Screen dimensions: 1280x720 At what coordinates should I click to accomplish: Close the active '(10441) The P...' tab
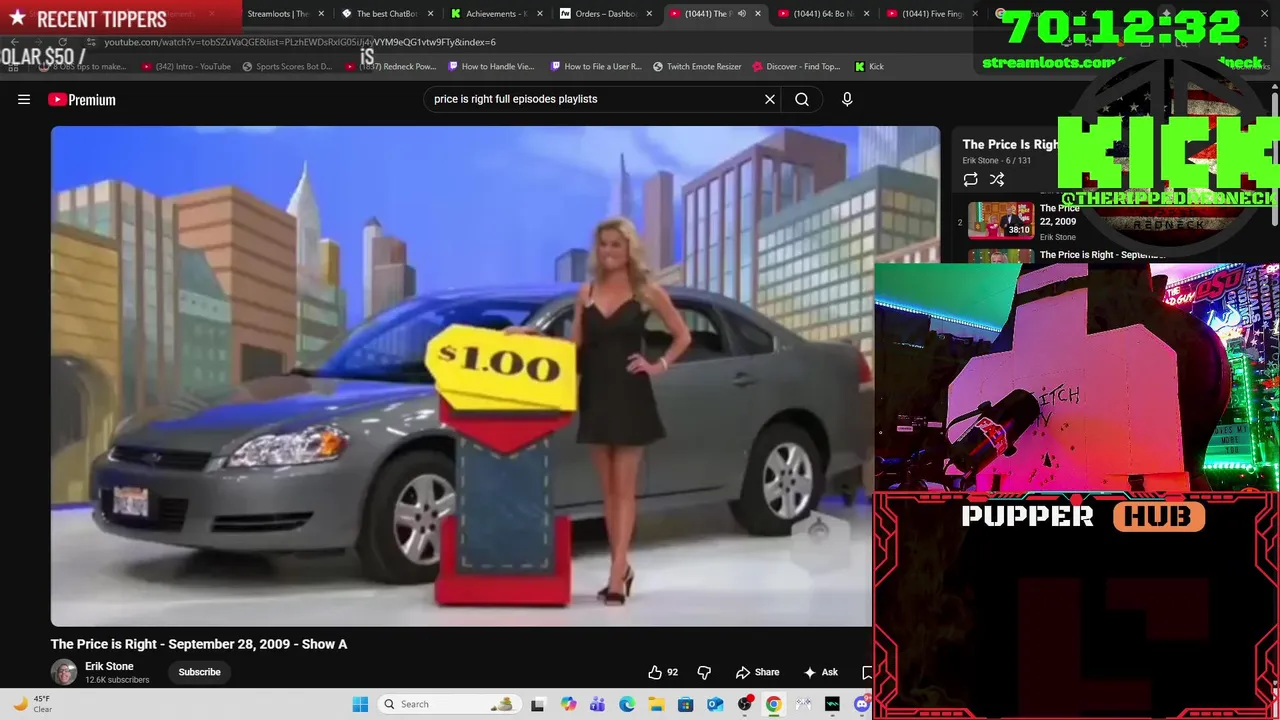pyautogui.click(x=757, y=14)
